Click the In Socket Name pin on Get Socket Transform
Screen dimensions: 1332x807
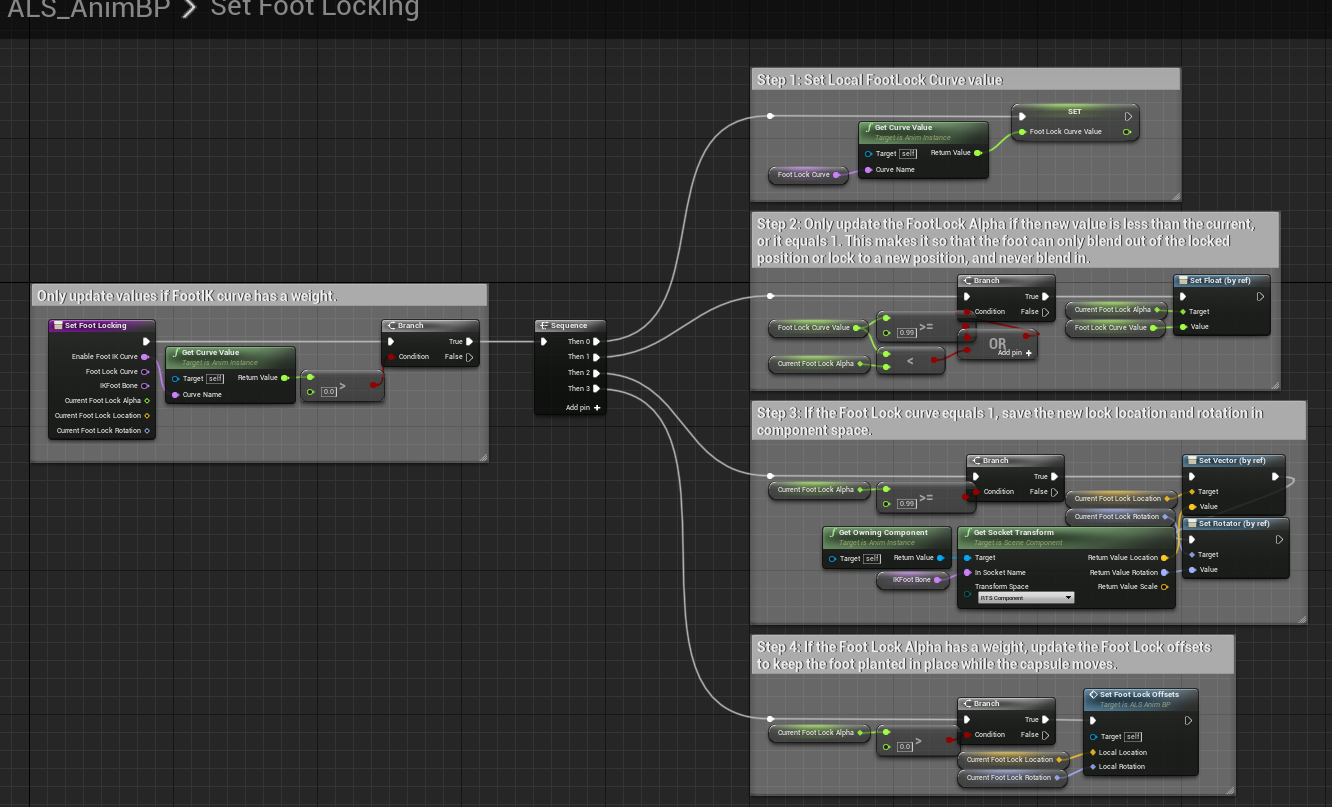pos(966,572)
